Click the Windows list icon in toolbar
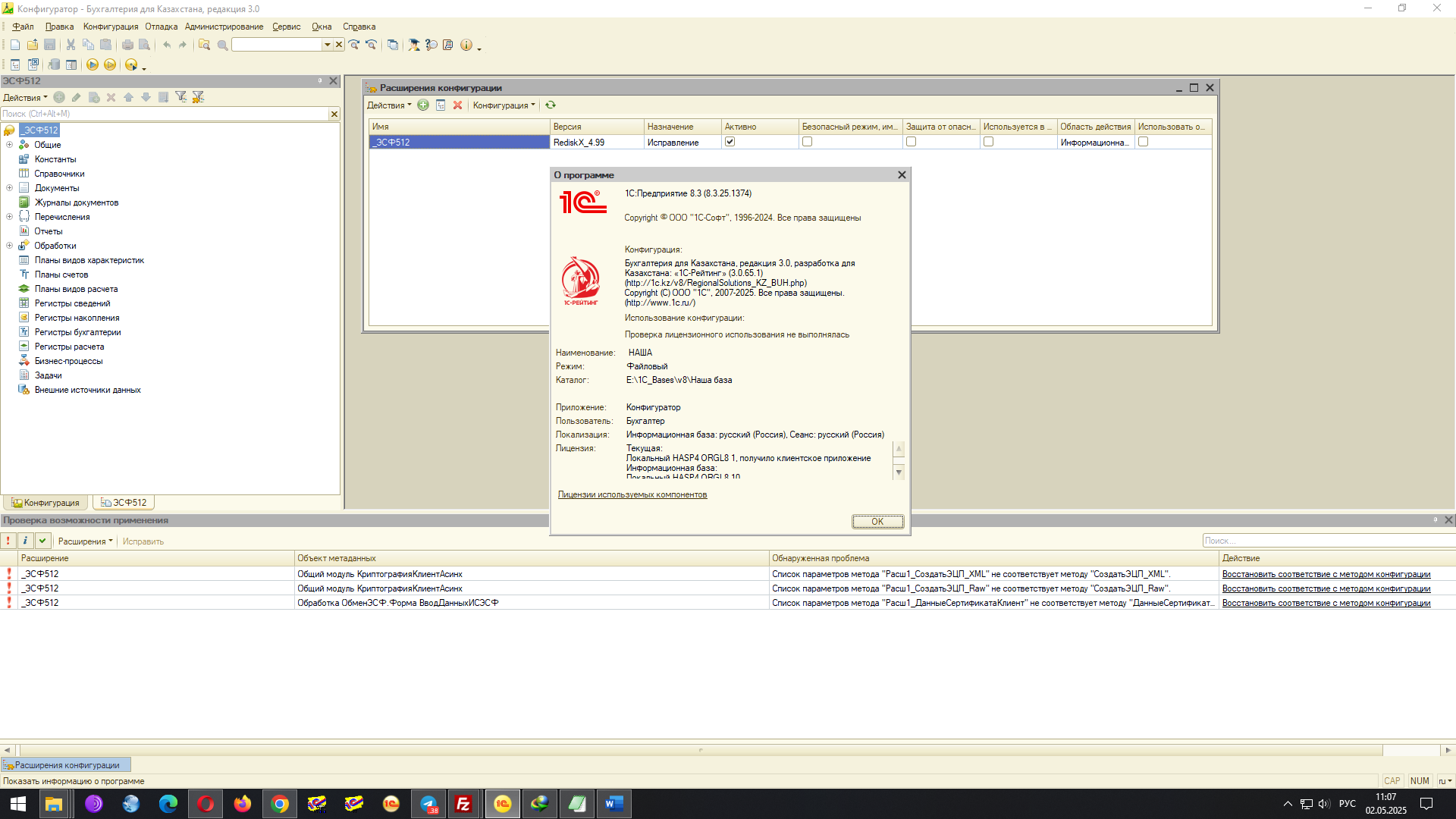This screenshot has width=1456, height=819. click(x=393, y=45)
